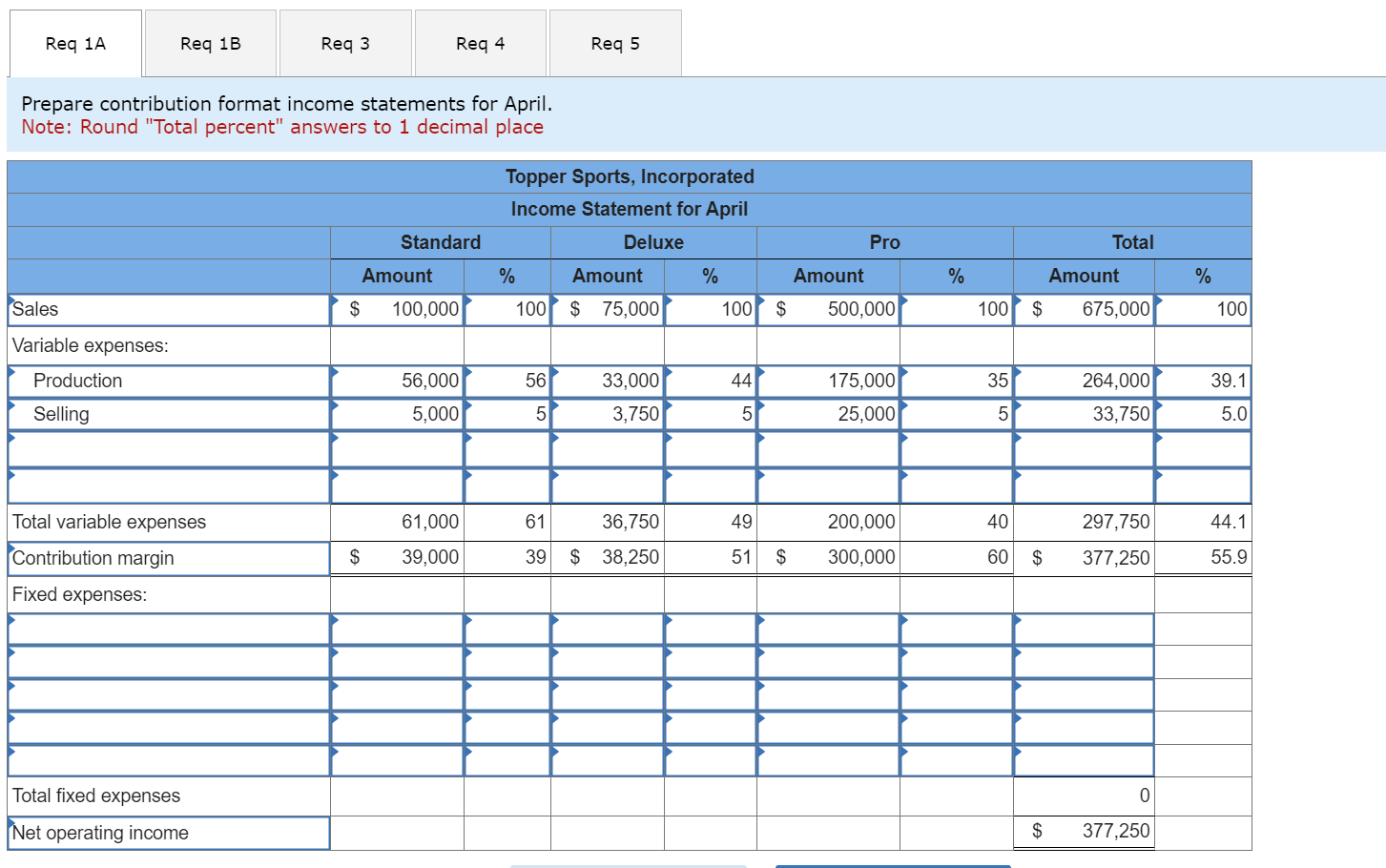1386x868 pixels.
Task: Edit Total selling percent 5.0
Action: click(1203, 415)
